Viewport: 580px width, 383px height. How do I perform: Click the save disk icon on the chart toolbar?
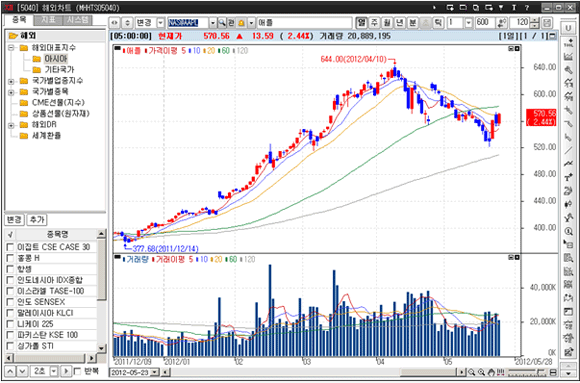point(547,23)
